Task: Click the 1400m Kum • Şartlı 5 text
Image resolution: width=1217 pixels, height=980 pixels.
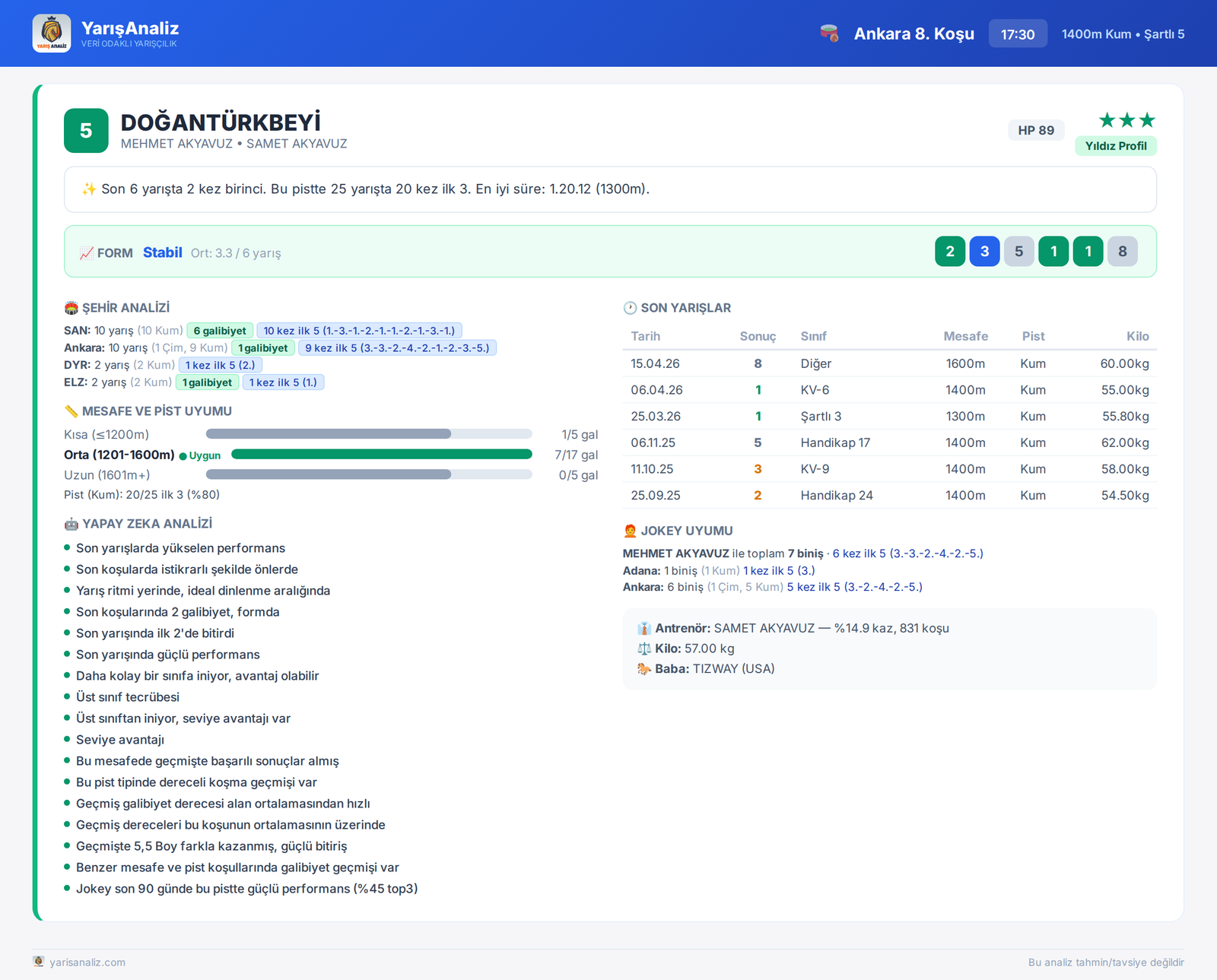Action: click(x=1123, y=34)
